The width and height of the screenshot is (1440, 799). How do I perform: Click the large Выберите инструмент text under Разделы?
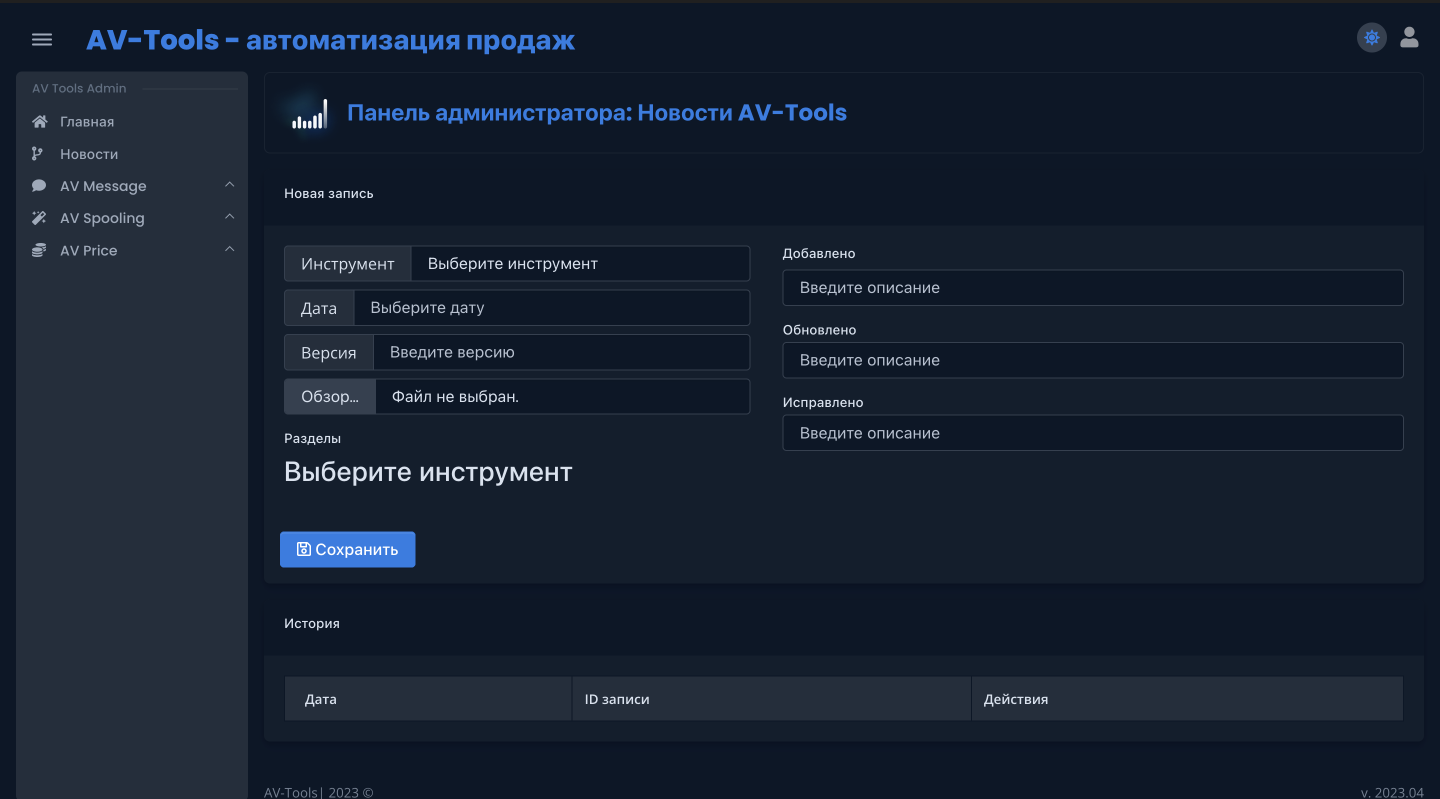click(x=428, y=472)
